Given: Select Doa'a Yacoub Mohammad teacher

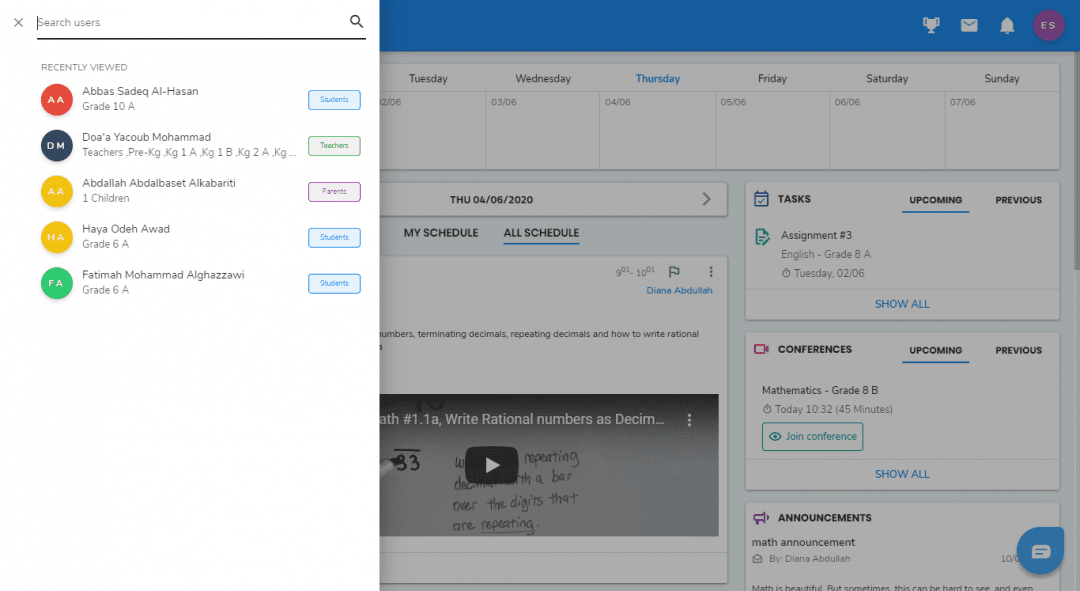Looking at the screenshot, I should tap(146, 144).
